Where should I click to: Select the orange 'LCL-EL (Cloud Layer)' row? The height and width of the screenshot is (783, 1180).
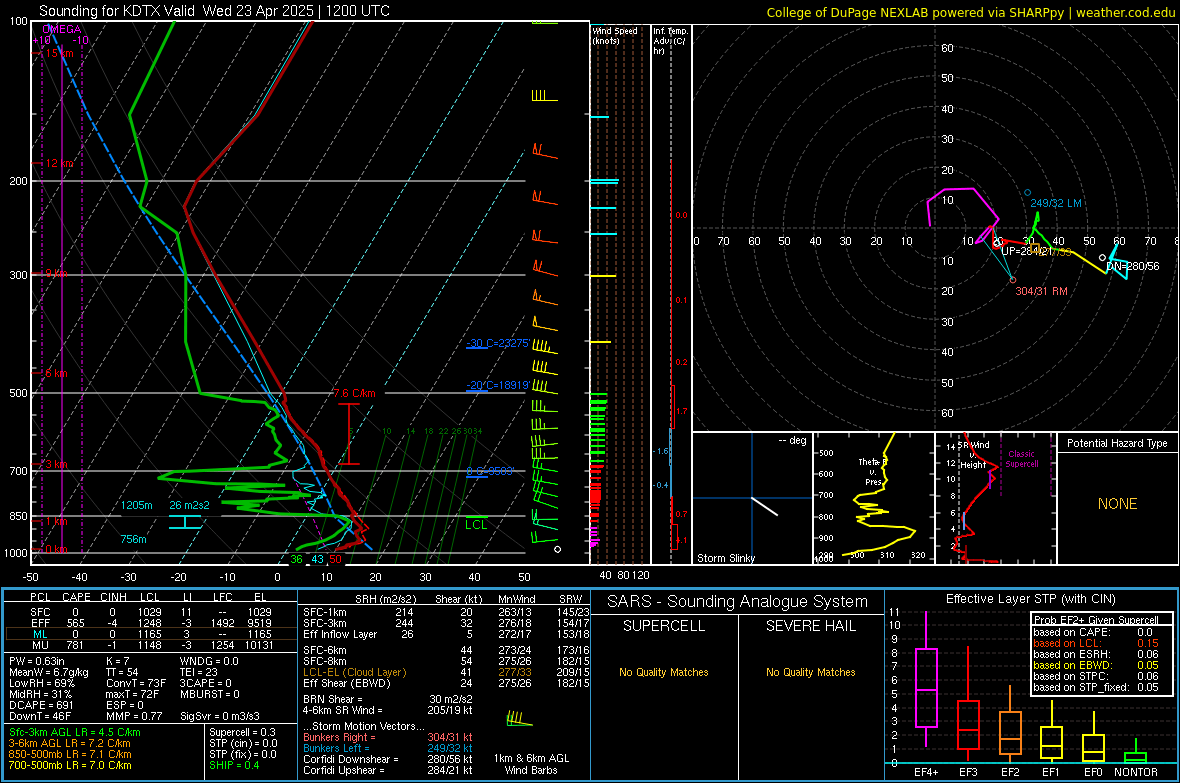pos(446,672)
